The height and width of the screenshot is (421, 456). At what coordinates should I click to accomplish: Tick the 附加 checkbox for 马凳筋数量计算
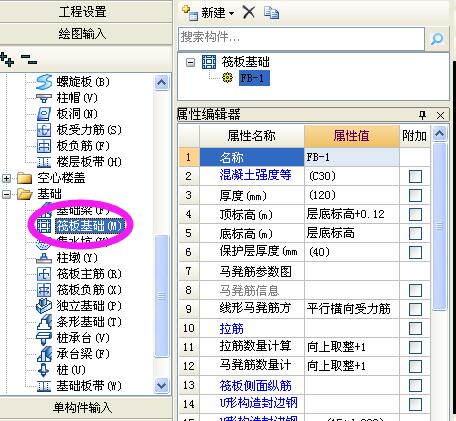[415, 366]
